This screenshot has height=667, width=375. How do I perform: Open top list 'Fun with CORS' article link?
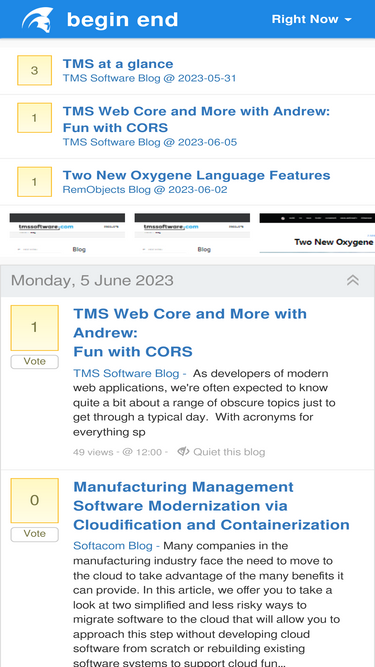point(196,119)
